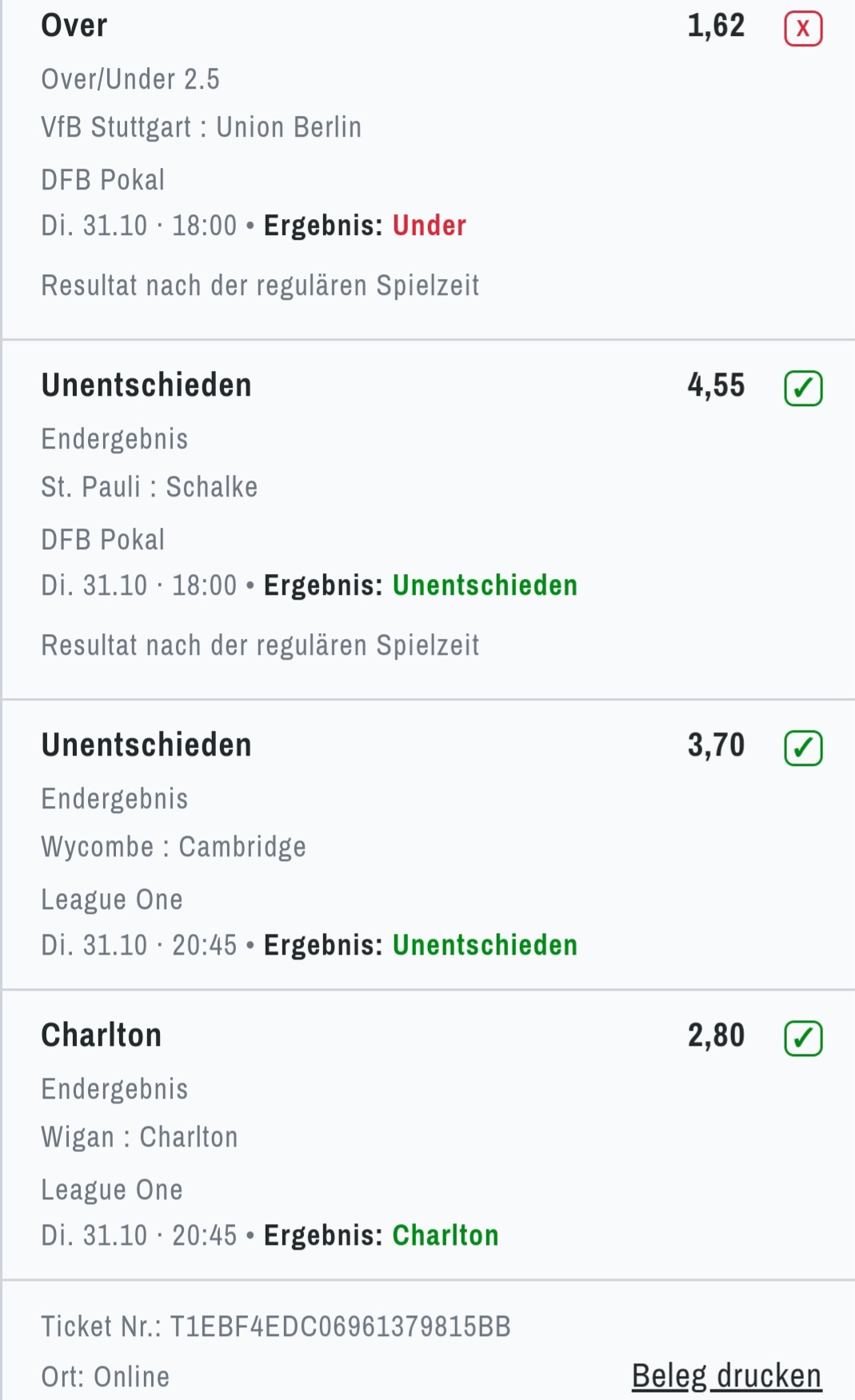
Task: Click the Ort: Online text
Action: pos(106,1377)
